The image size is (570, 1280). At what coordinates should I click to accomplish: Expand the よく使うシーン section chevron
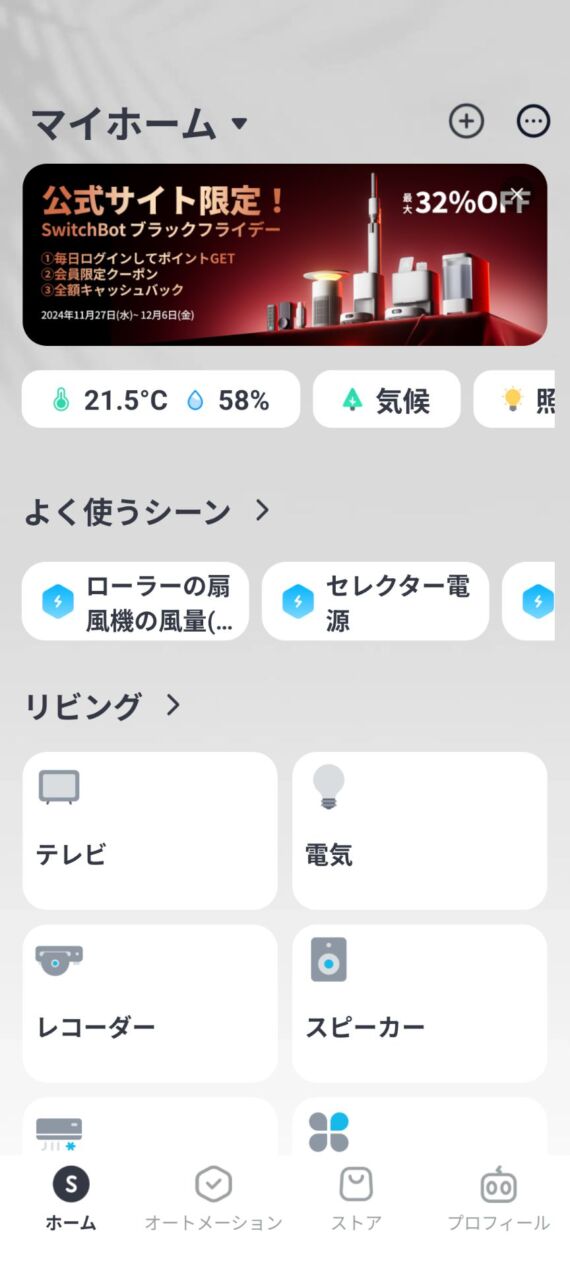262,511
